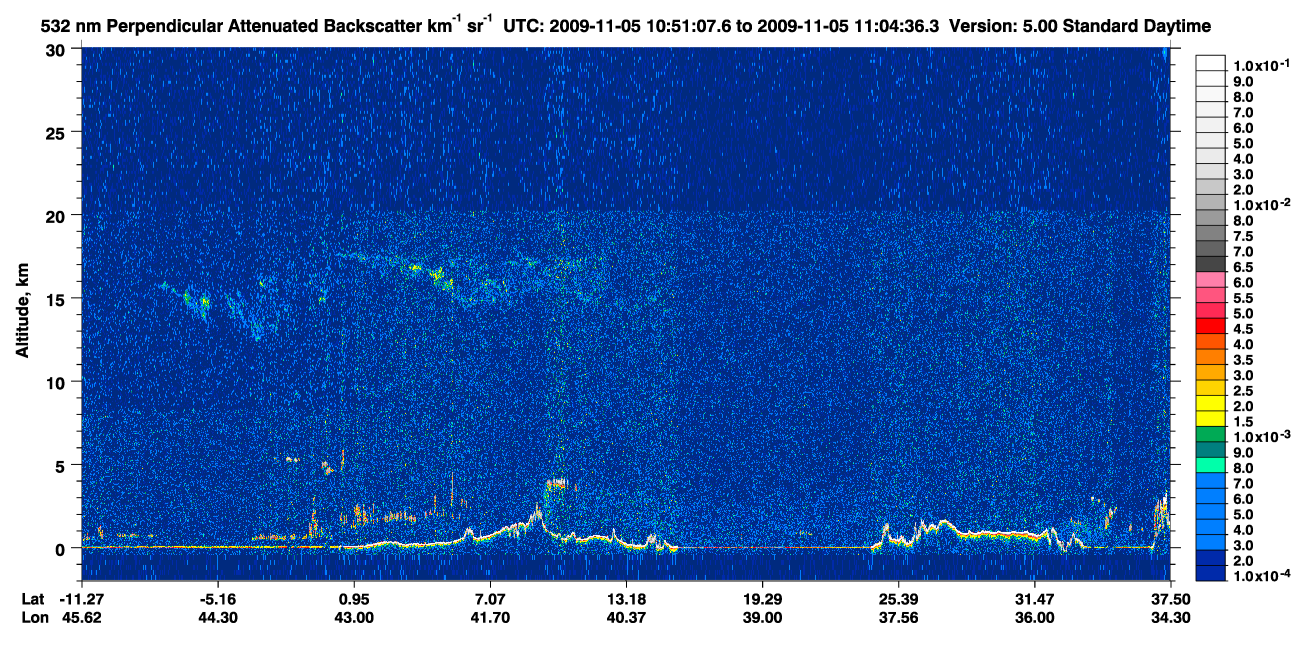Pick the topmost white swatch in the colorbar
The height and width of the screenshot is (667, 1300).
click(1211, 62)
